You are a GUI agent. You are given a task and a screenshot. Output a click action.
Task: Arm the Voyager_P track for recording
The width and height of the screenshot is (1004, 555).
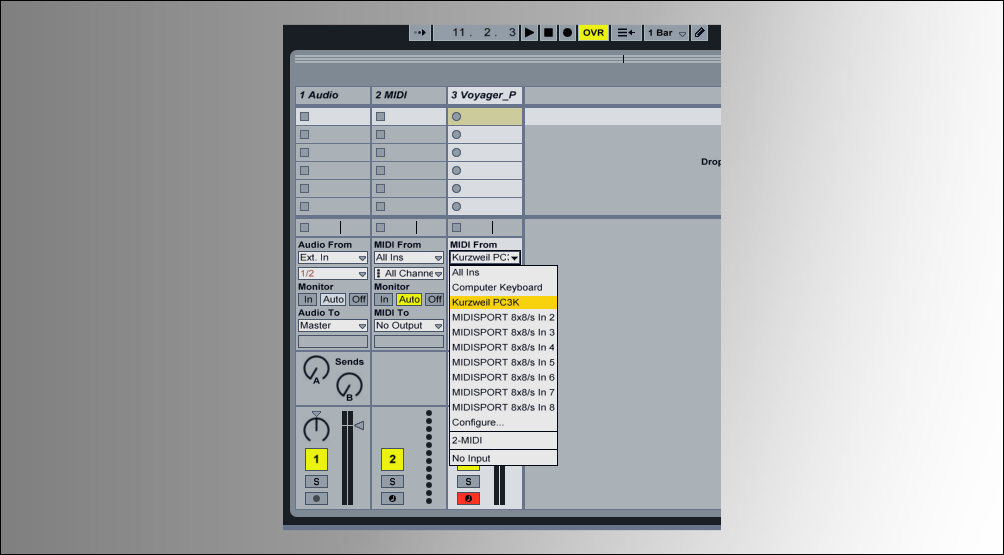(469, 498)
